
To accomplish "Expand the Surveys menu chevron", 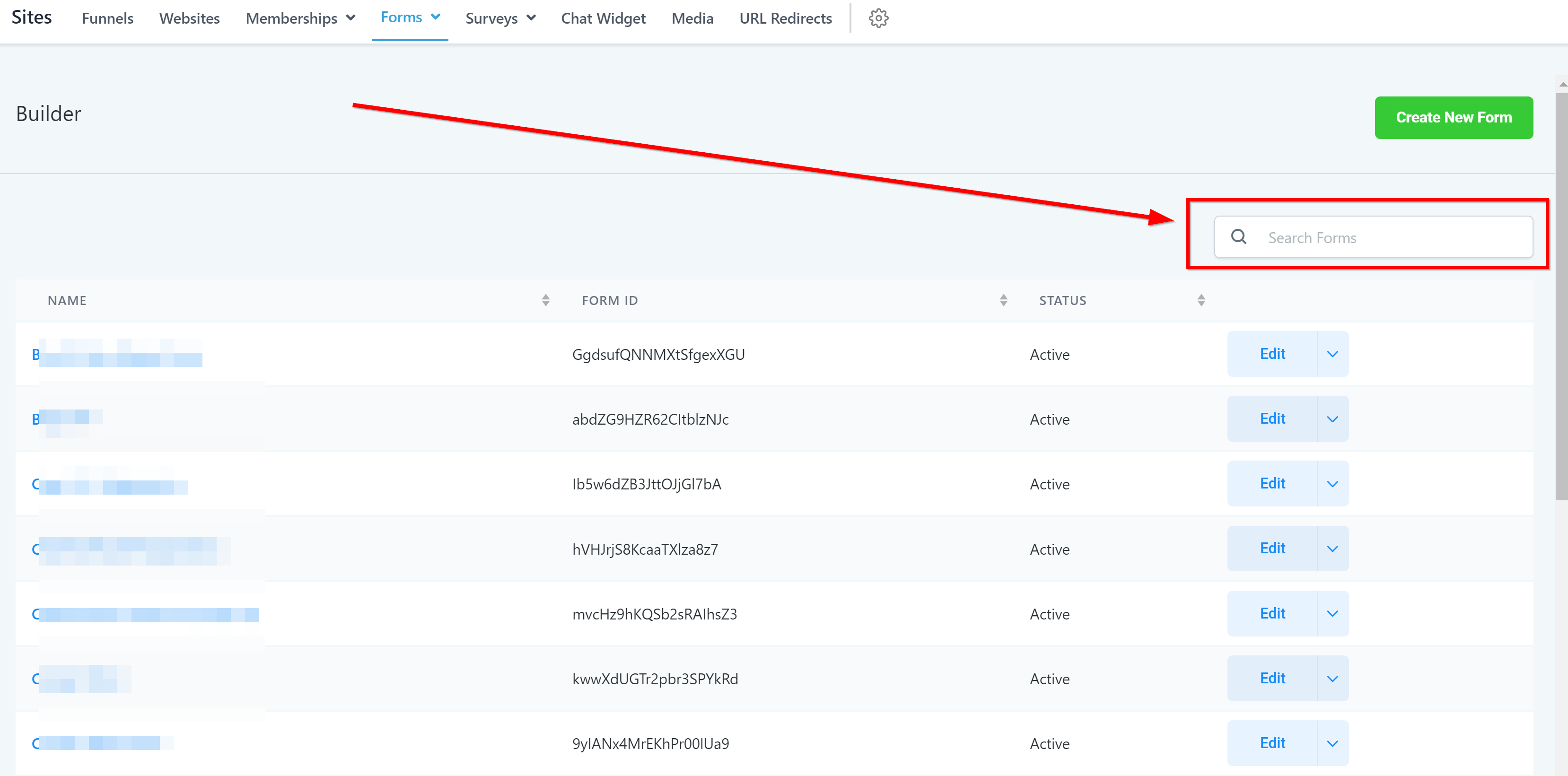I will point(531,18).
